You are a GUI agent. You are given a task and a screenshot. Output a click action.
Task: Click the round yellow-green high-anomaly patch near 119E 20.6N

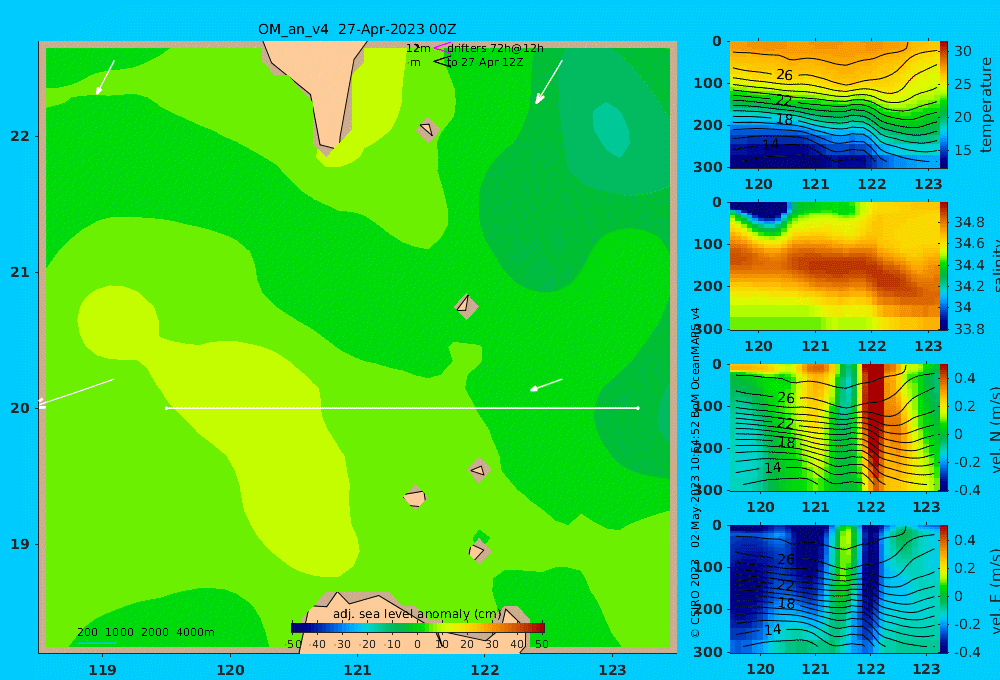118,322
